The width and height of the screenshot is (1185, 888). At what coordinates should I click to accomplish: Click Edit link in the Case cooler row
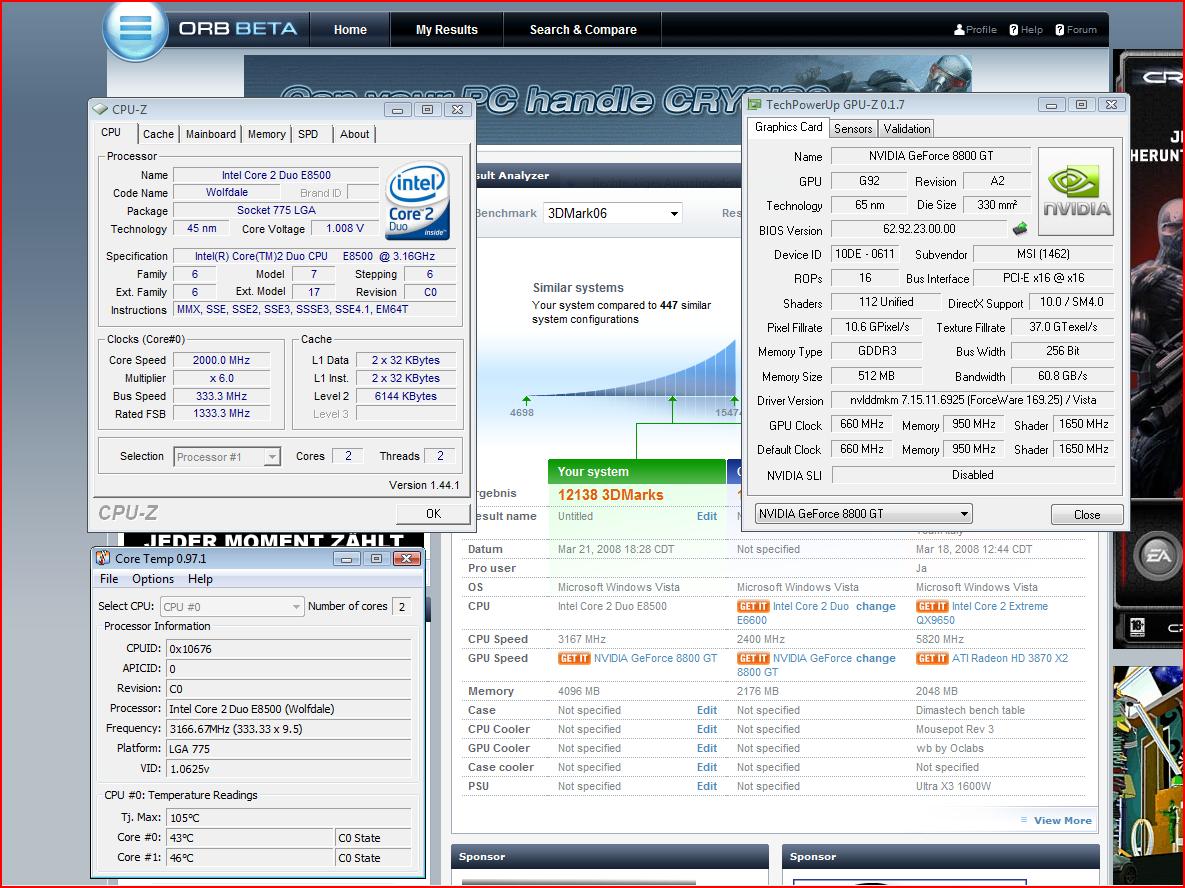tap(707, 767)
